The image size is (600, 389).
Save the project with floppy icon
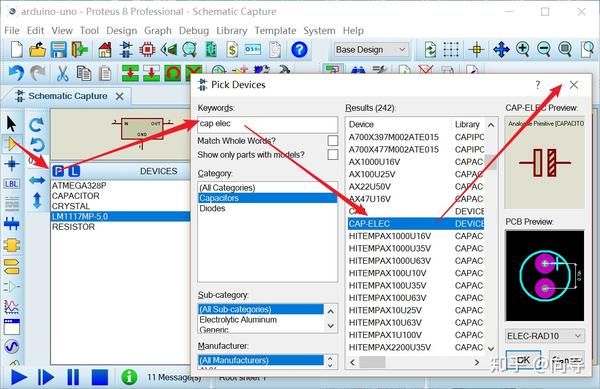pyautogui.click(x=58, y=50)
